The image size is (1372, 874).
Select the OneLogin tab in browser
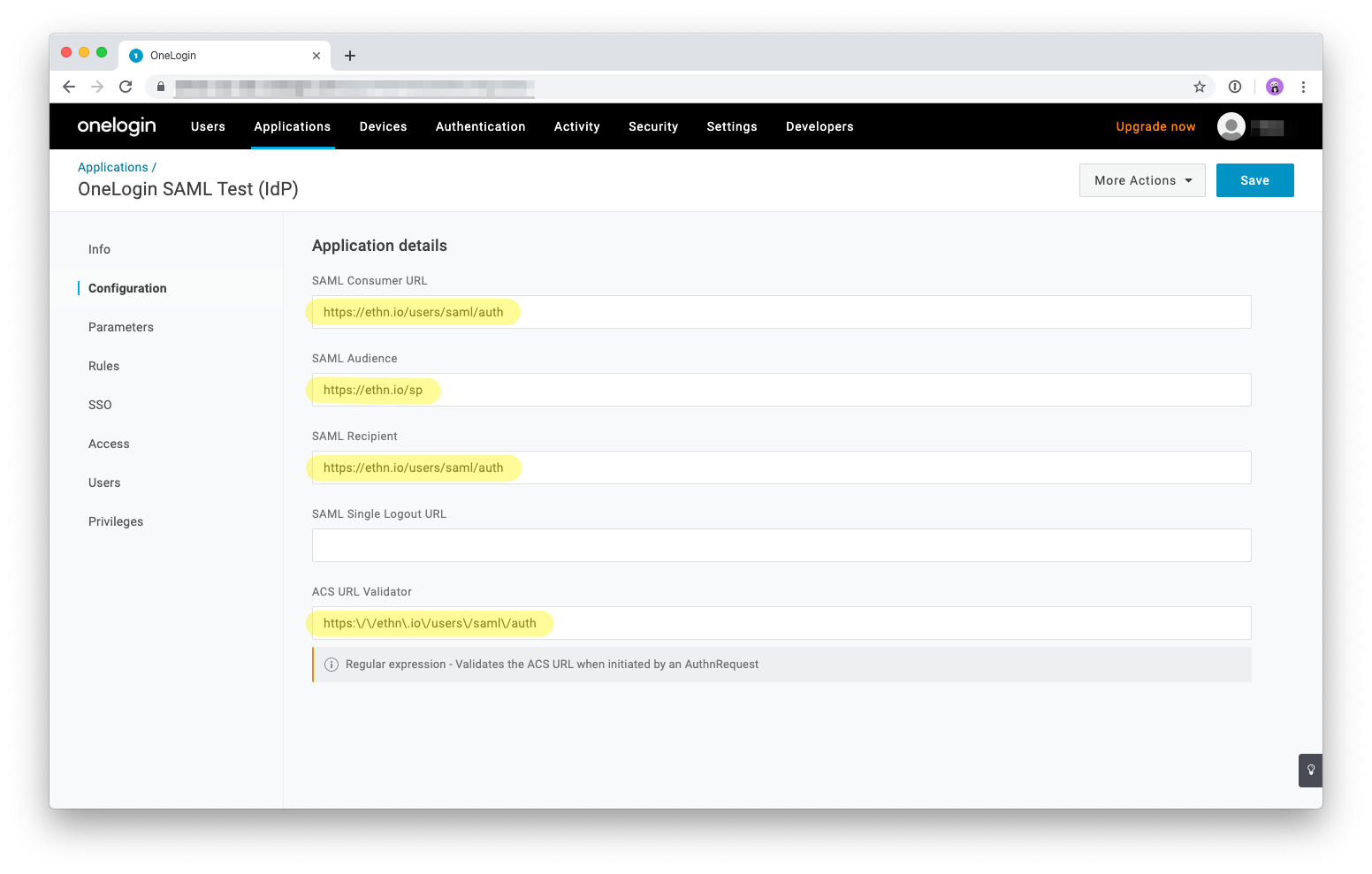tap(225, 56)
